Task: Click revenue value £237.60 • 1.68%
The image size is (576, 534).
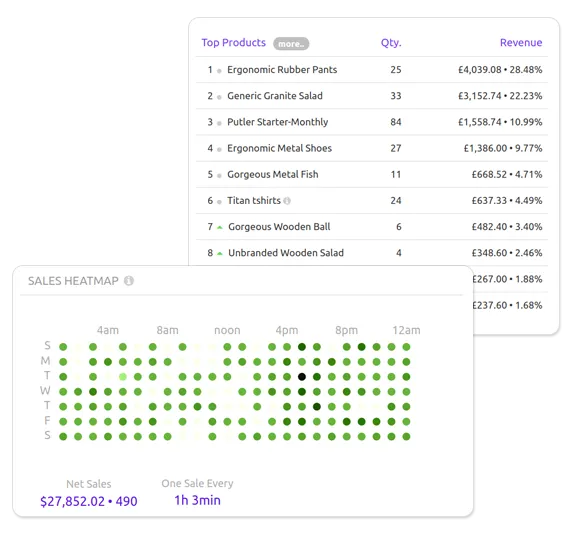Action: 508,305
